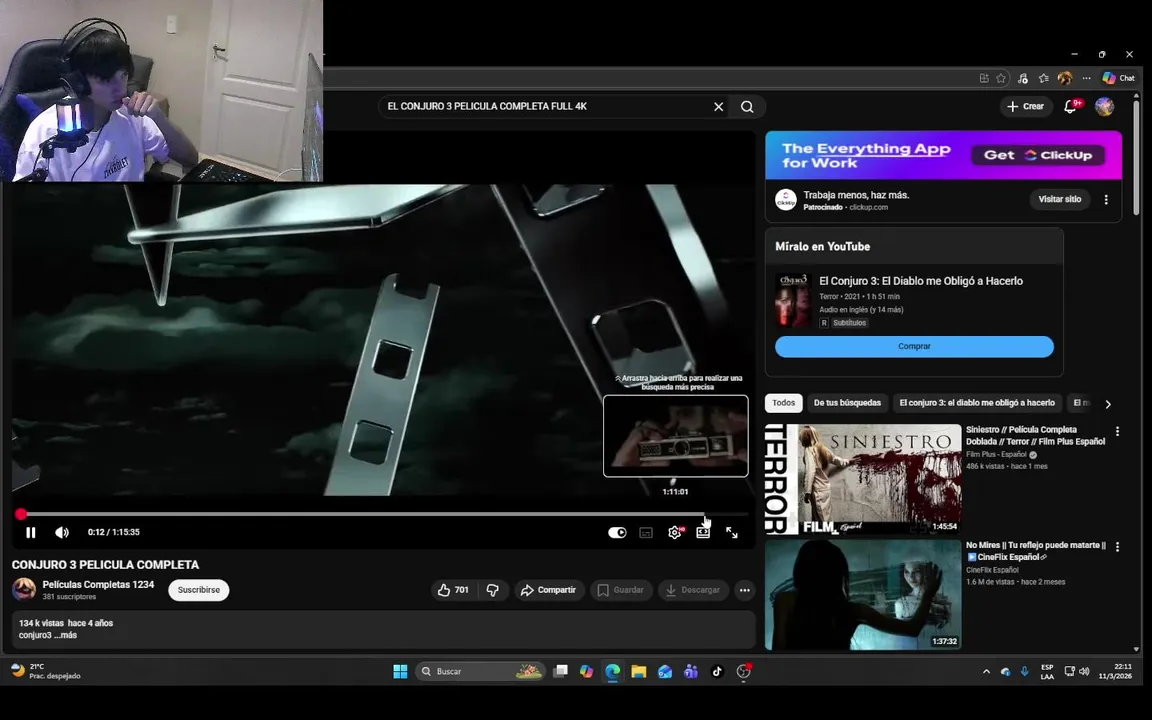
Task: Switch to theater mode in the player
Action: click(x=703, y=533)
